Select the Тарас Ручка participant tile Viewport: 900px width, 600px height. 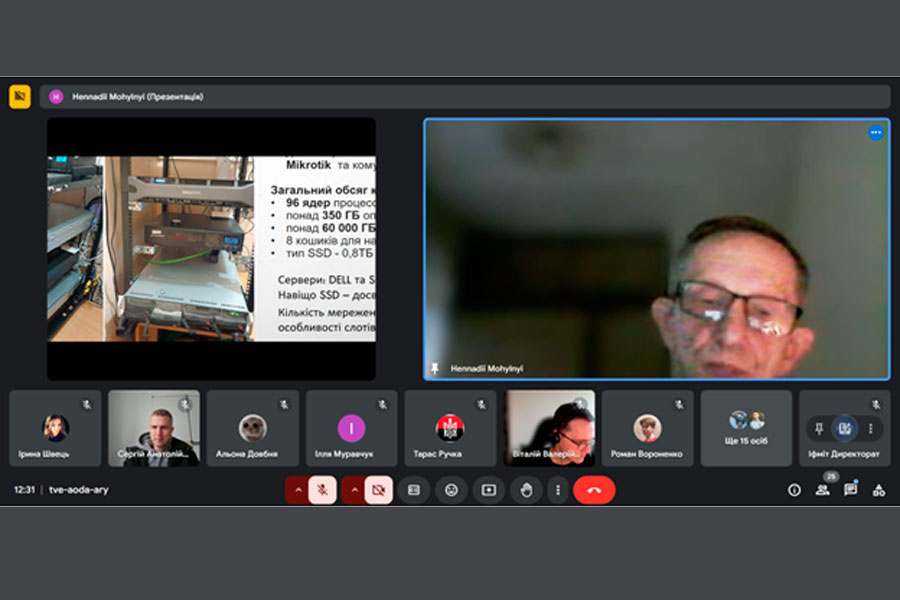click(x=450, y=428)
